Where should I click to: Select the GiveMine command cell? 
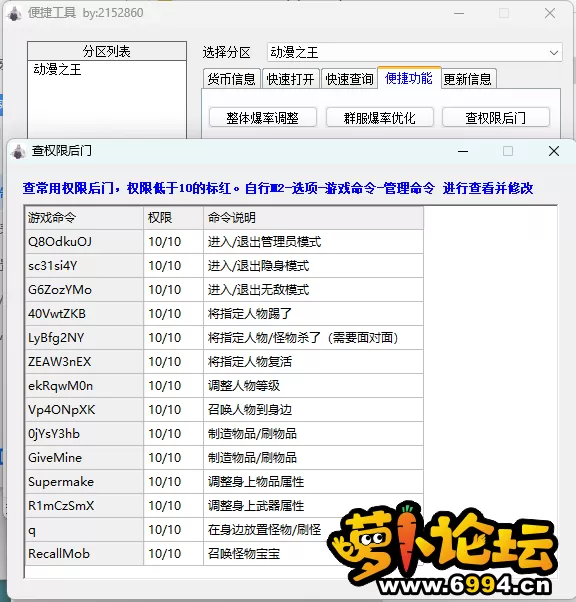(x=84, y=458)
